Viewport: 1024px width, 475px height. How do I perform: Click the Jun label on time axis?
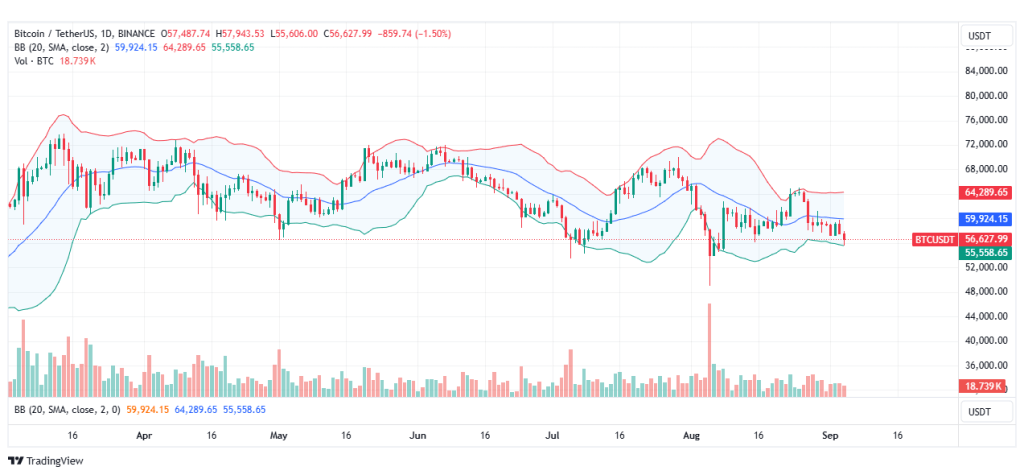[x=418, y=436]
